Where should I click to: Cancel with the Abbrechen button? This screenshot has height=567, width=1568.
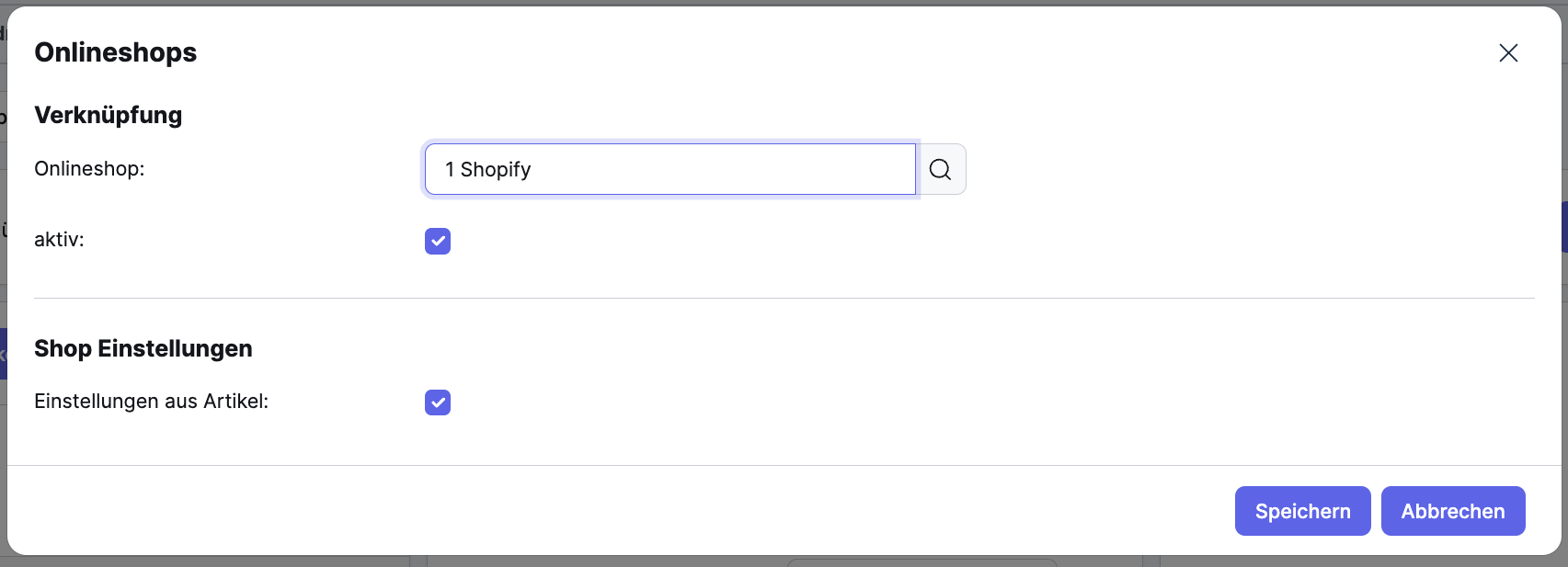point(1453,511)
